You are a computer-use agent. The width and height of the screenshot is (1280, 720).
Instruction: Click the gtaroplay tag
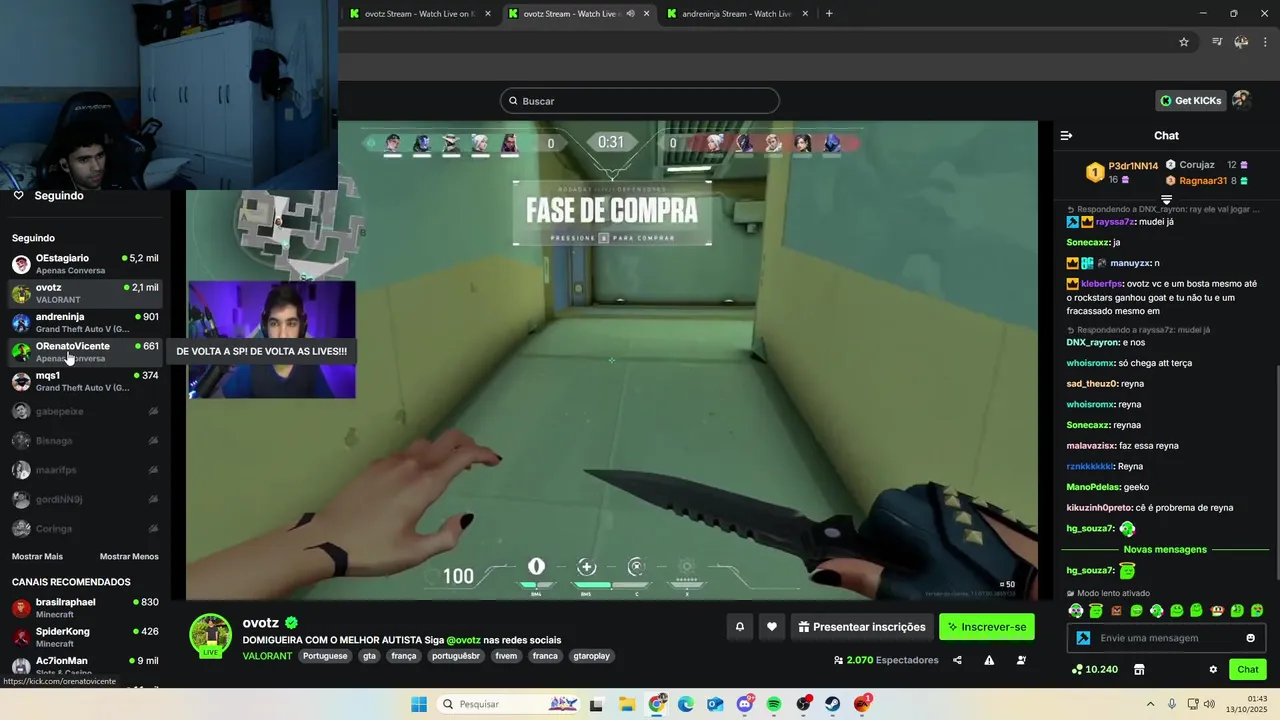(590, 656)
